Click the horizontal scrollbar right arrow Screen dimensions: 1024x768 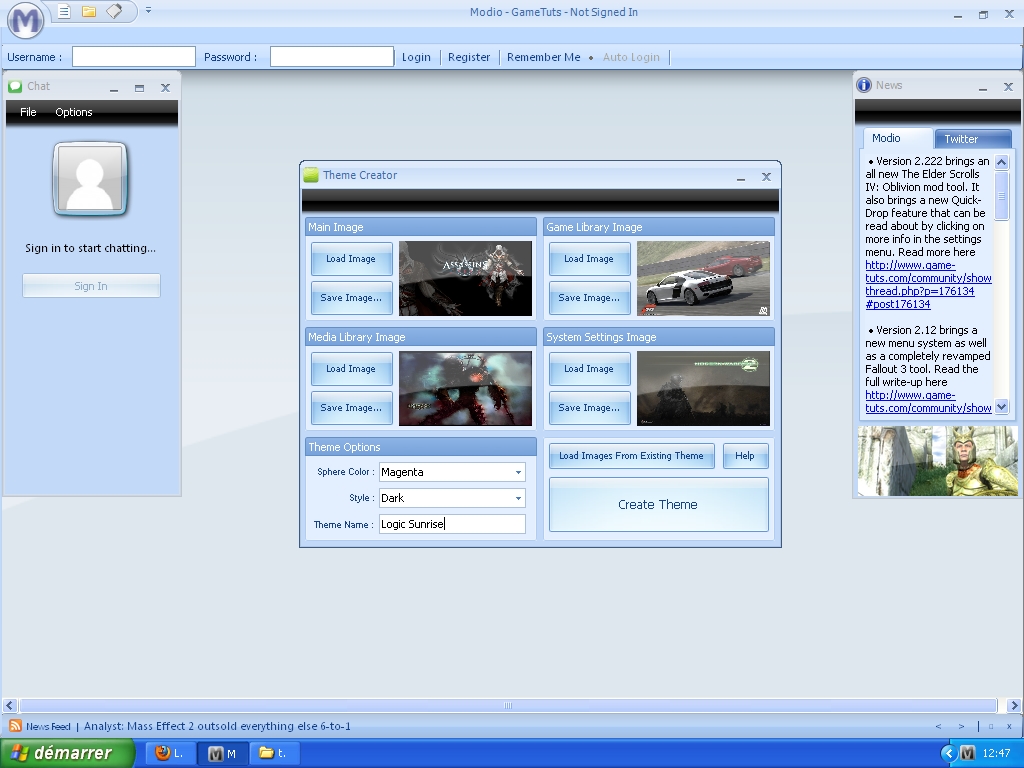(1014, 705)
